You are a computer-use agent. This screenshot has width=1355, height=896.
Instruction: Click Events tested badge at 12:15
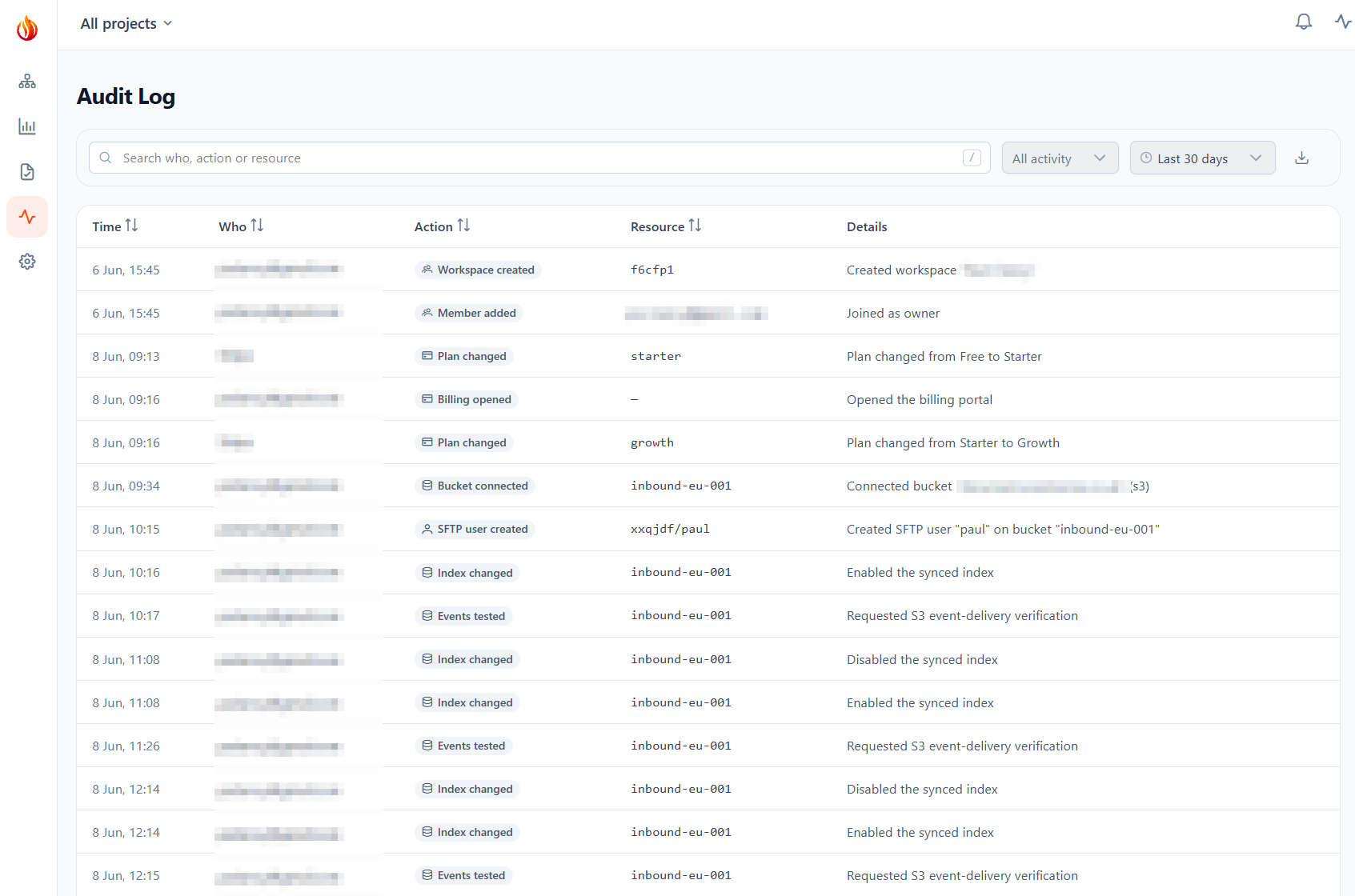pyautogui.click(x=463, y=875)
